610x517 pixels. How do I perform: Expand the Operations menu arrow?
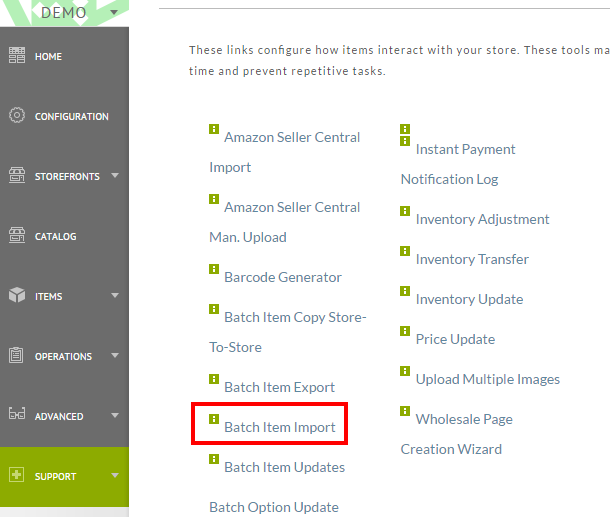[x=115, y=355]
